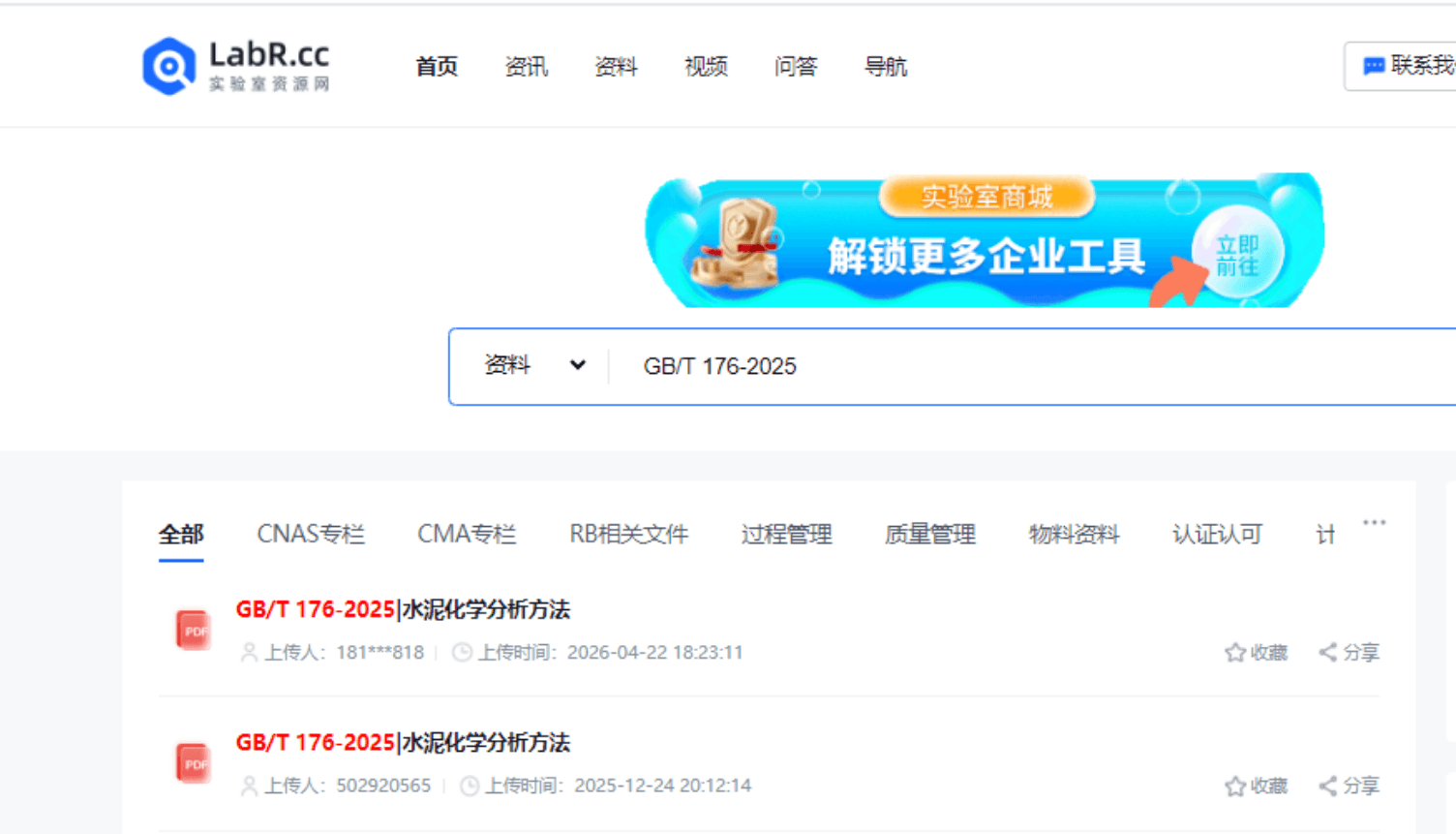The height and width of the screenshot is (834, 1456).
Task: Star 收藏 on the first search result
Action: pyautogui.click(x=1256, y=653)
